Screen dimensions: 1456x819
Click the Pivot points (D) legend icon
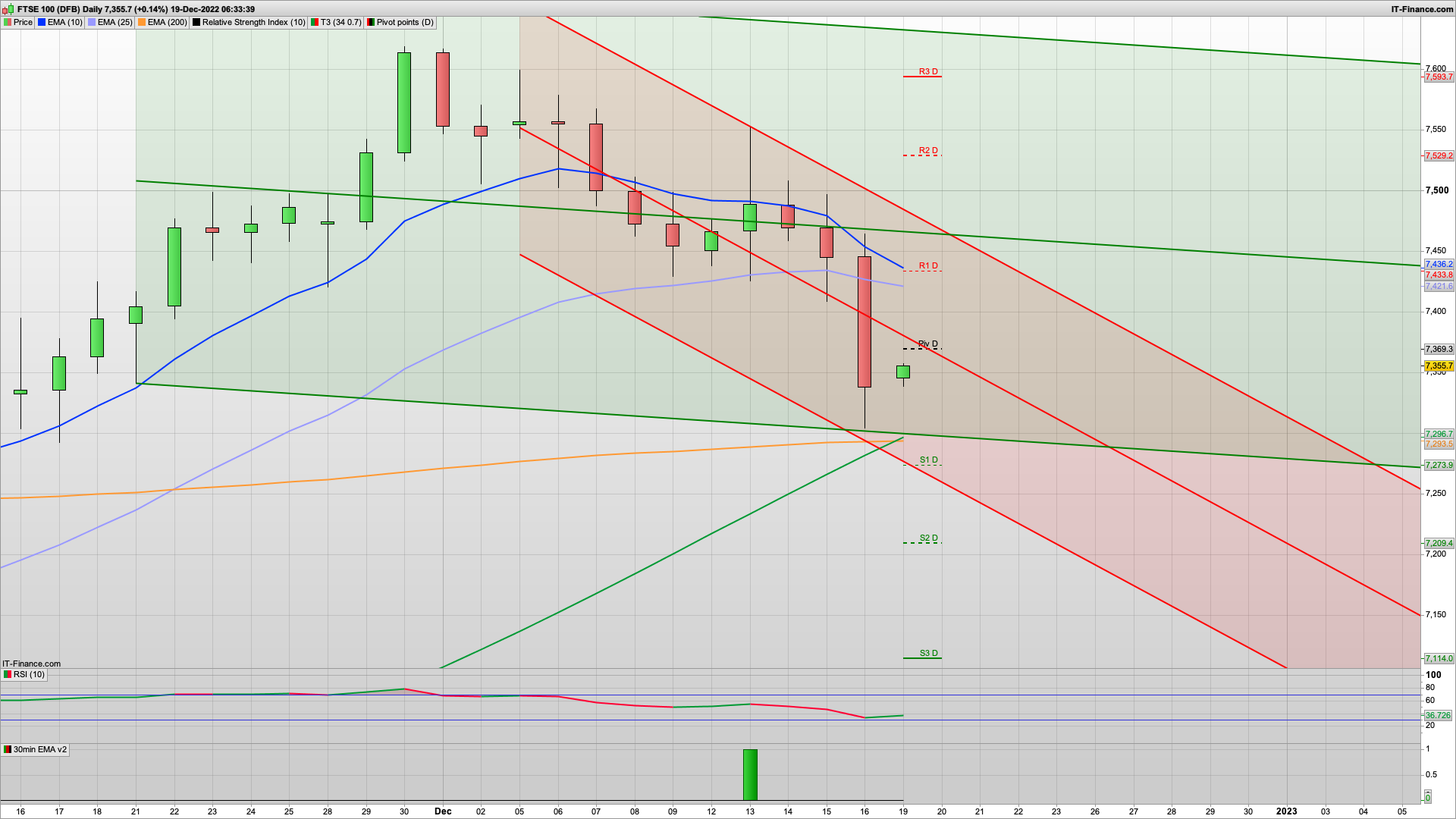point(371,22)
